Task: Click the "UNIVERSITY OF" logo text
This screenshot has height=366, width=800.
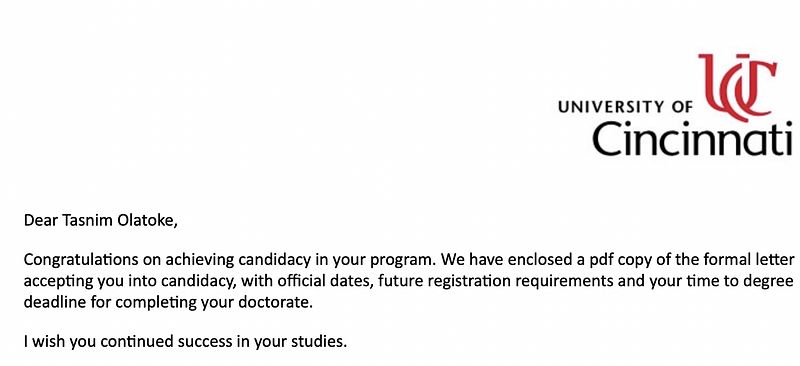Action: [x=626, y=107]
